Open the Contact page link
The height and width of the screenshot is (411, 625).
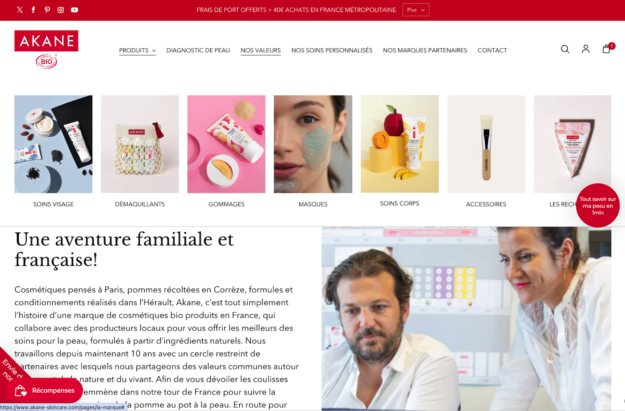pyautogui.click(x=492, y=50)
